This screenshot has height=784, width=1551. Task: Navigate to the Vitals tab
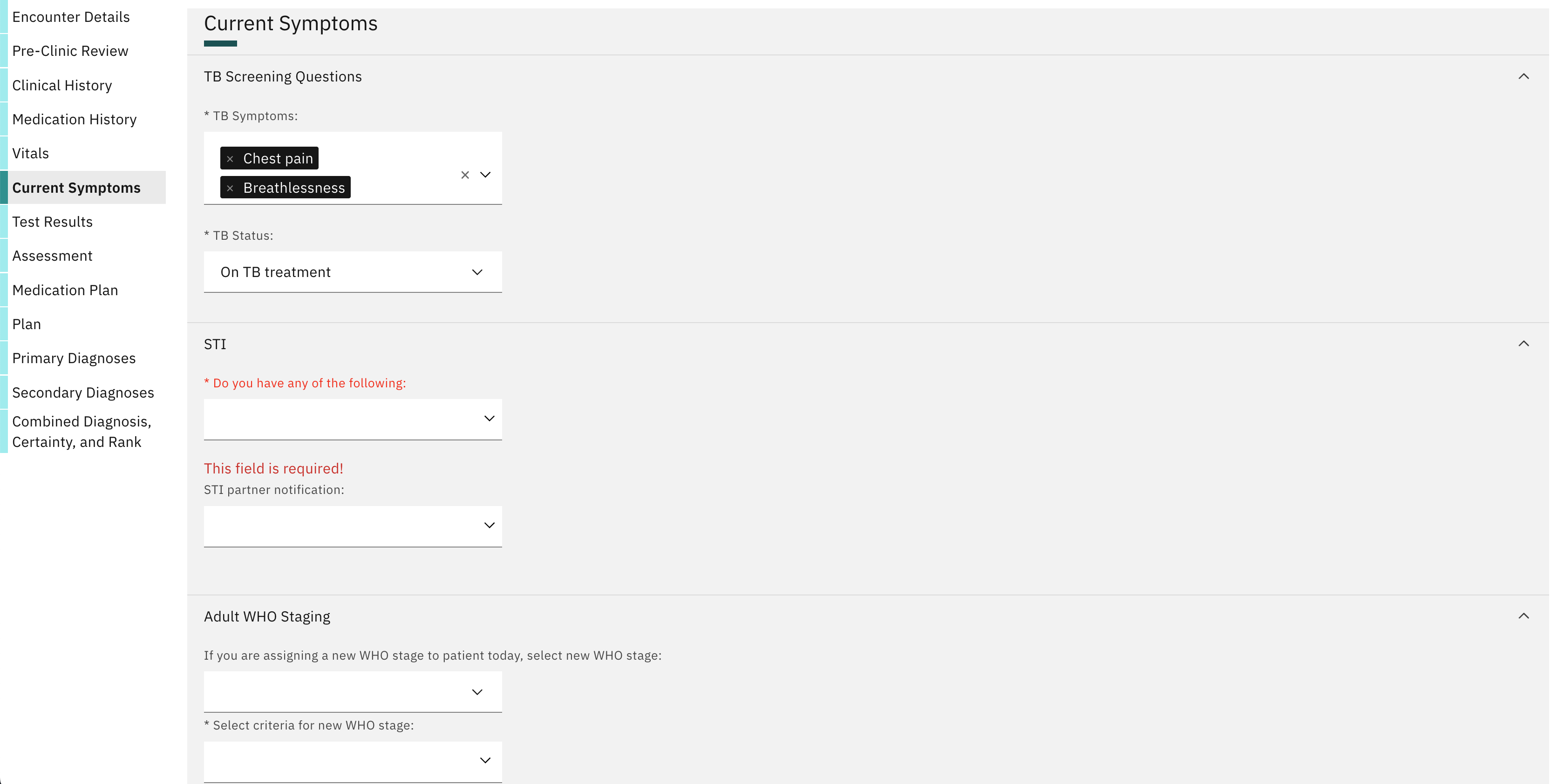[x=30, y=153]
